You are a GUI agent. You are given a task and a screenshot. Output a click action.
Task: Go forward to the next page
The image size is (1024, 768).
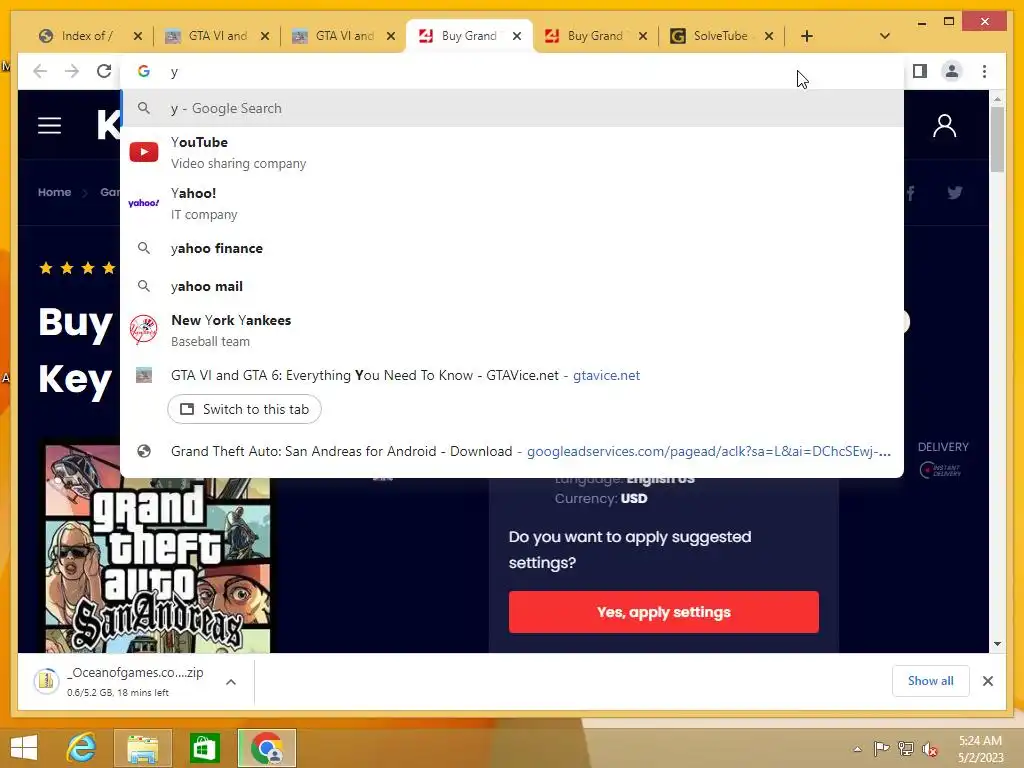72,71
